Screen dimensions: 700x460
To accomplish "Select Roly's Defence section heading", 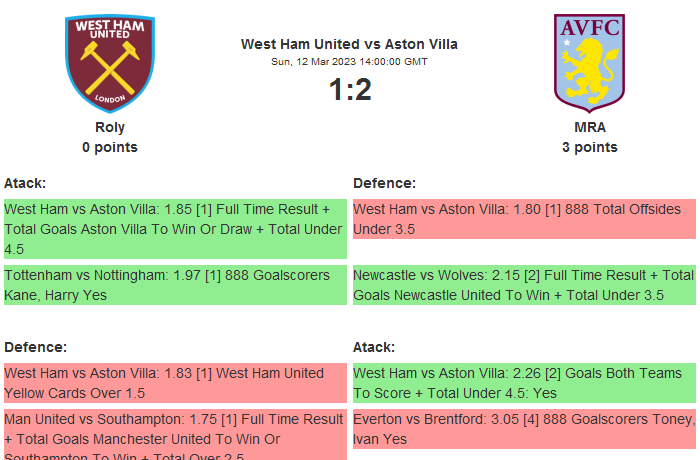I will tap(35, 347).
